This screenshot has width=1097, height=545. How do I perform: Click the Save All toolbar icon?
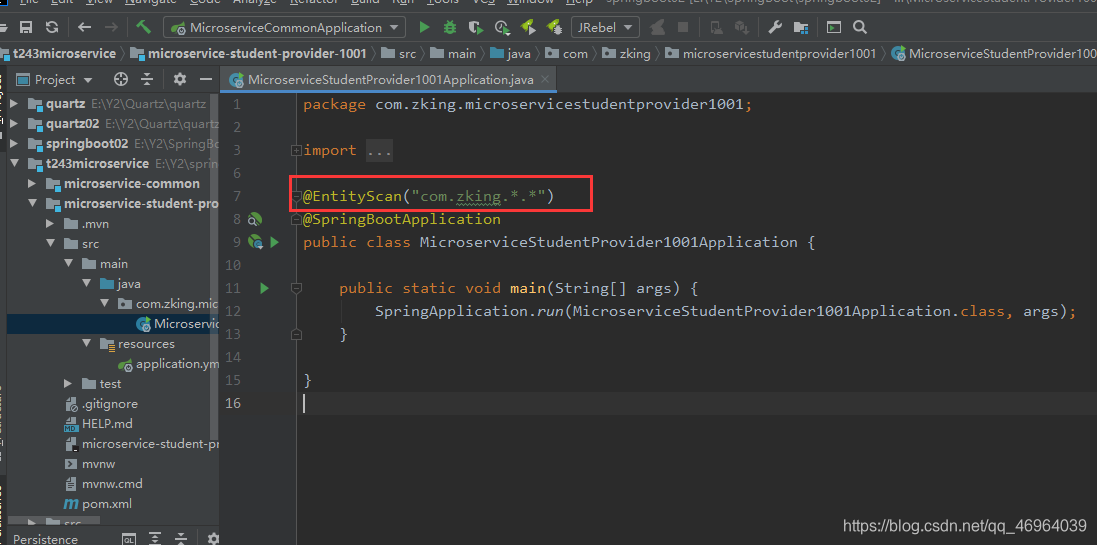pyautogui.click(x=26, y=28)
